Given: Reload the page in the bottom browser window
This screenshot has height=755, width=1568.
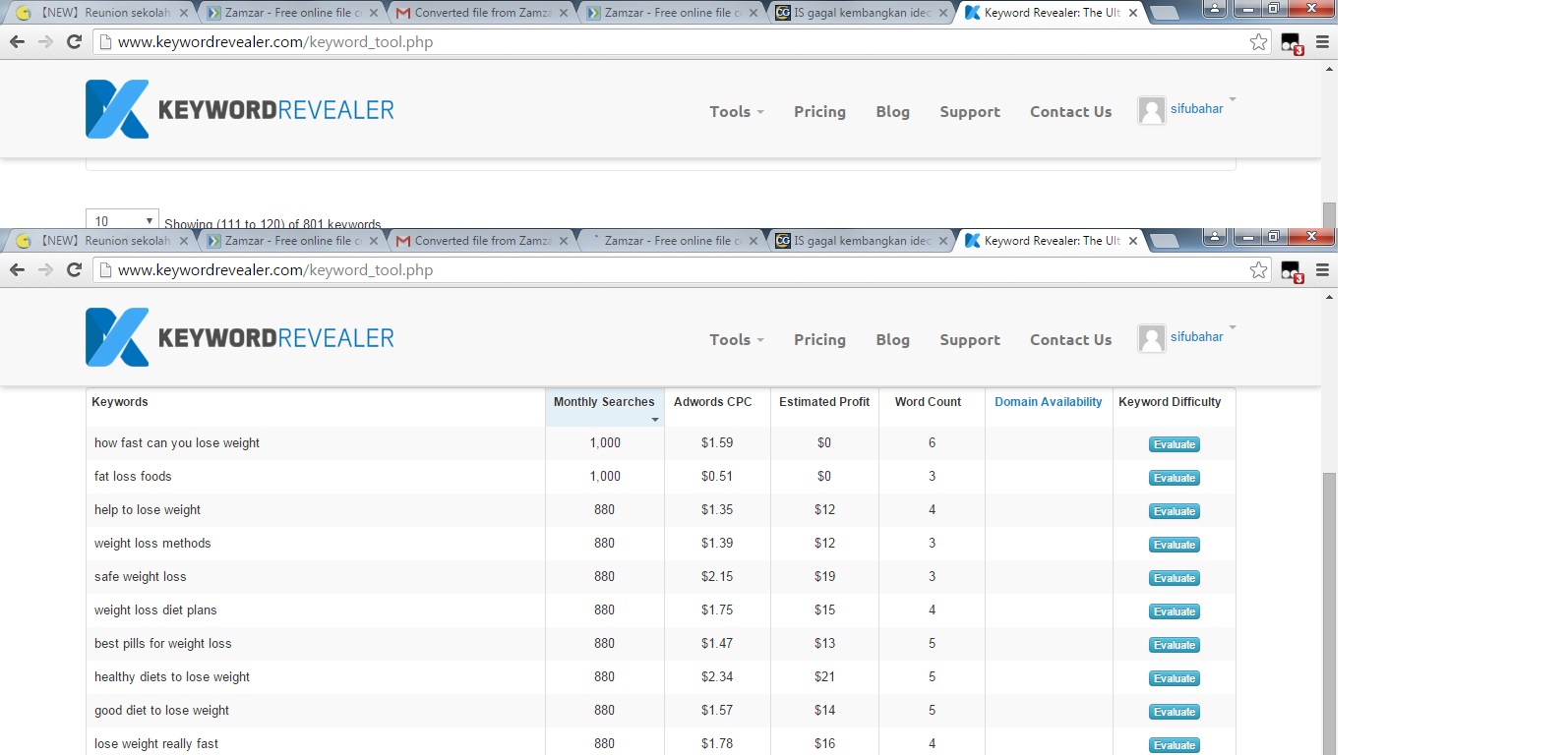Looking at the screenshot, I should click(x=74, y=269).
